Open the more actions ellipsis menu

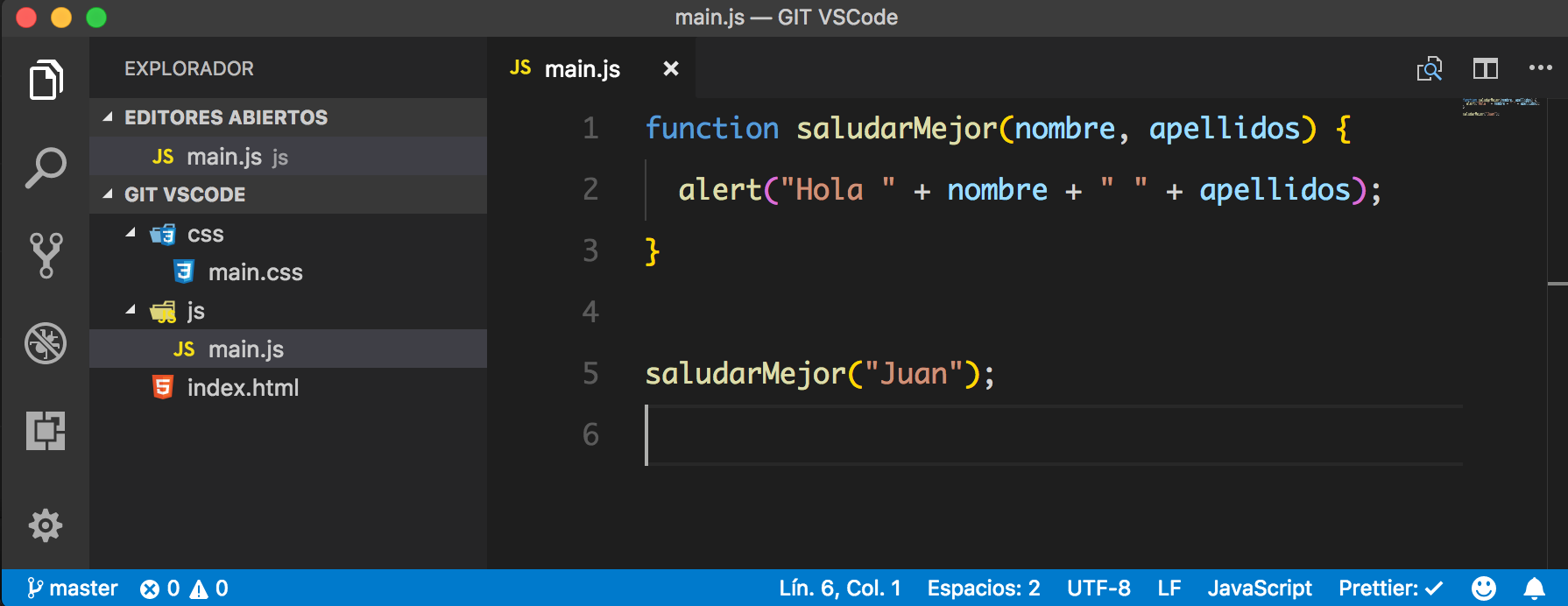pyautogui.click(x=1540, y=68)
